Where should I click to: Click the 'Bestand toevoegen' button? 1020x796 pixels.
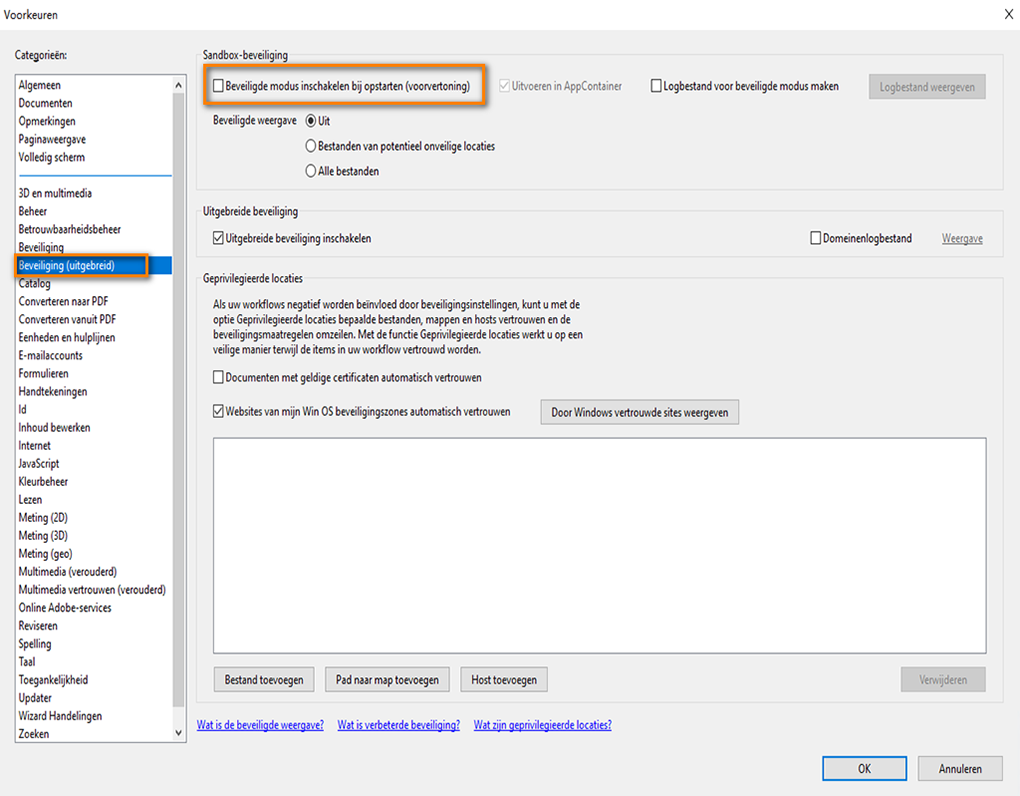(263, 679)
